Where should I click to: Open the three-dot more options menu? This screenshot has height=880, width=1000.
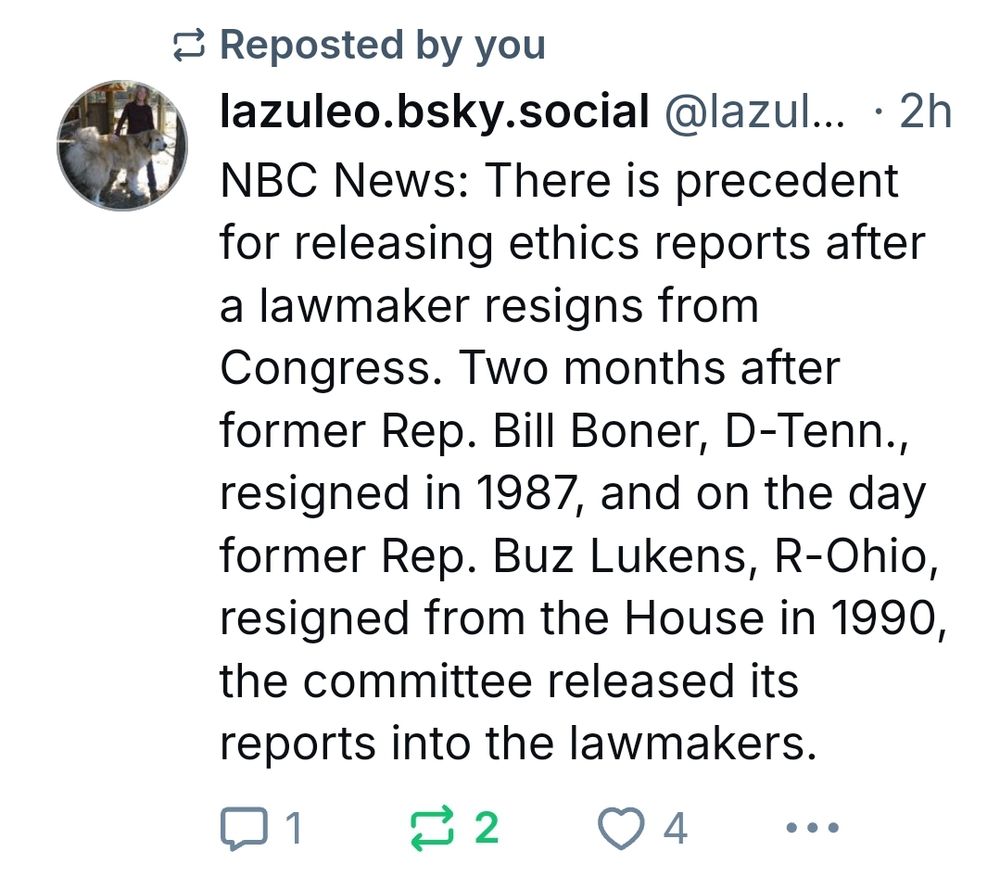(x=812, y=828)
